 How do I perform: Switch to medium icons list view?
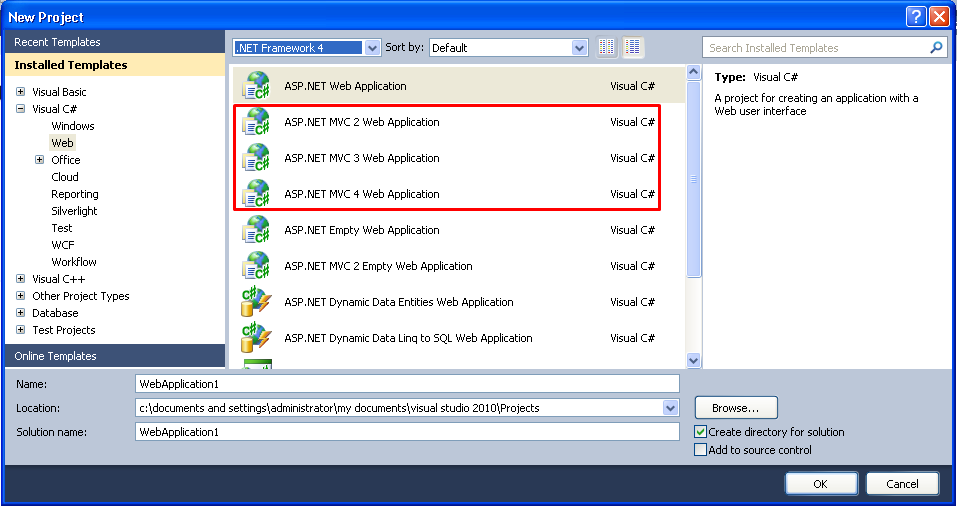tap(633, 48)
